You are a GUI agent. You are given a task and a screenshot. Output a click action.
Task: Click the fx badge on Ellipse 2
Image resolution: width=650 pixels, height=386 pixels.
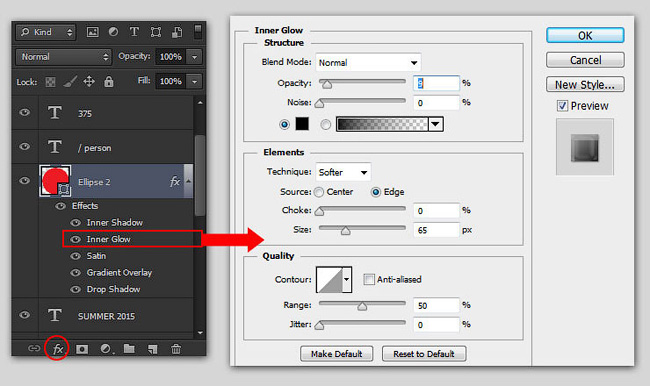(x=175, y=182)
